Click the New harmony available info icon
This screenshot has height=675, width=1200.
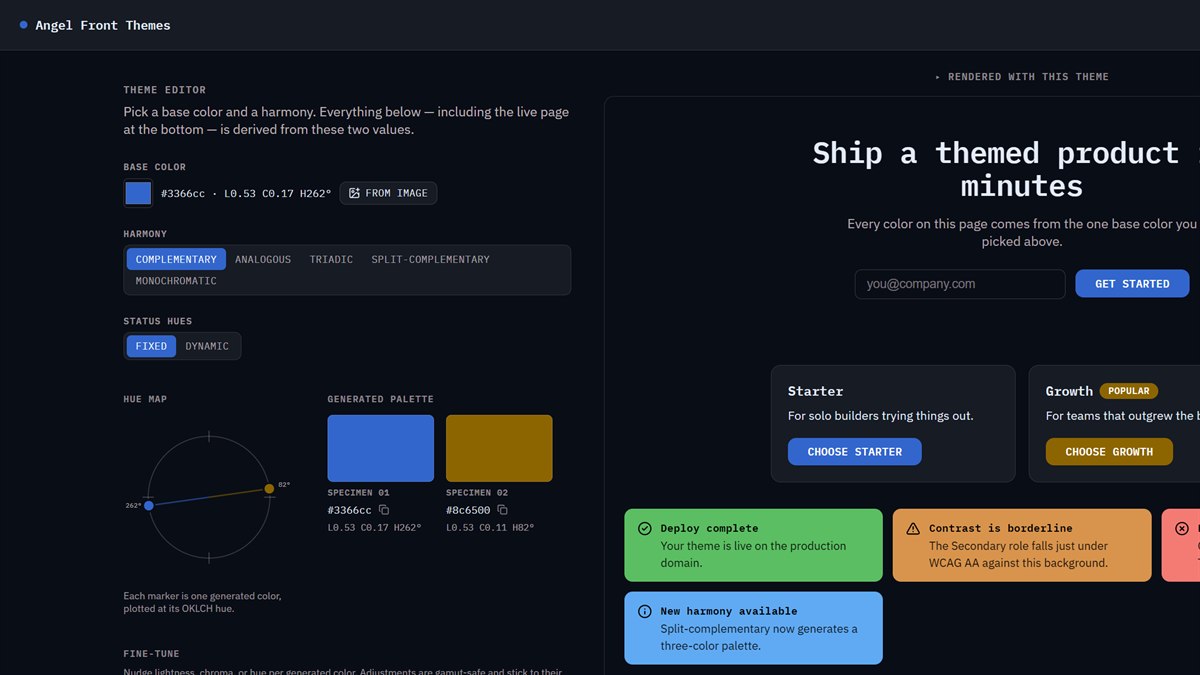coord(645,611)
